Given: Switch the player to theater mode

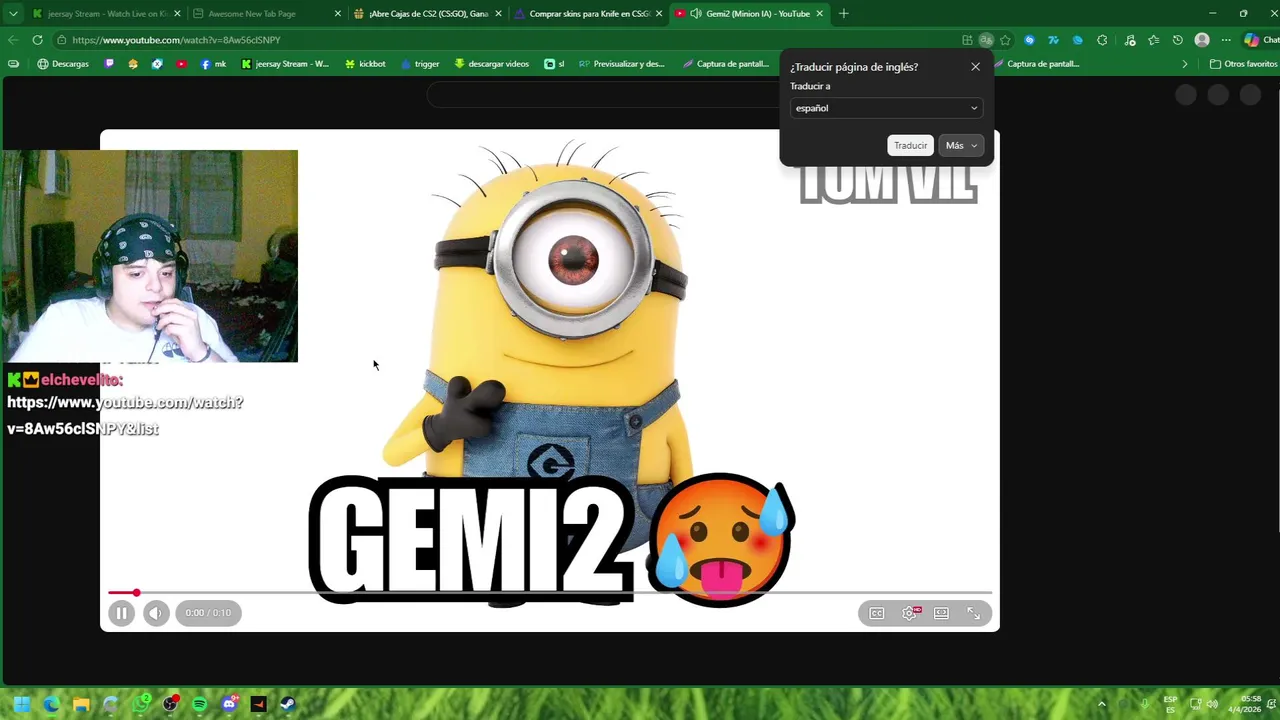Looking at the screenshot, I should (x=941, y=613).
